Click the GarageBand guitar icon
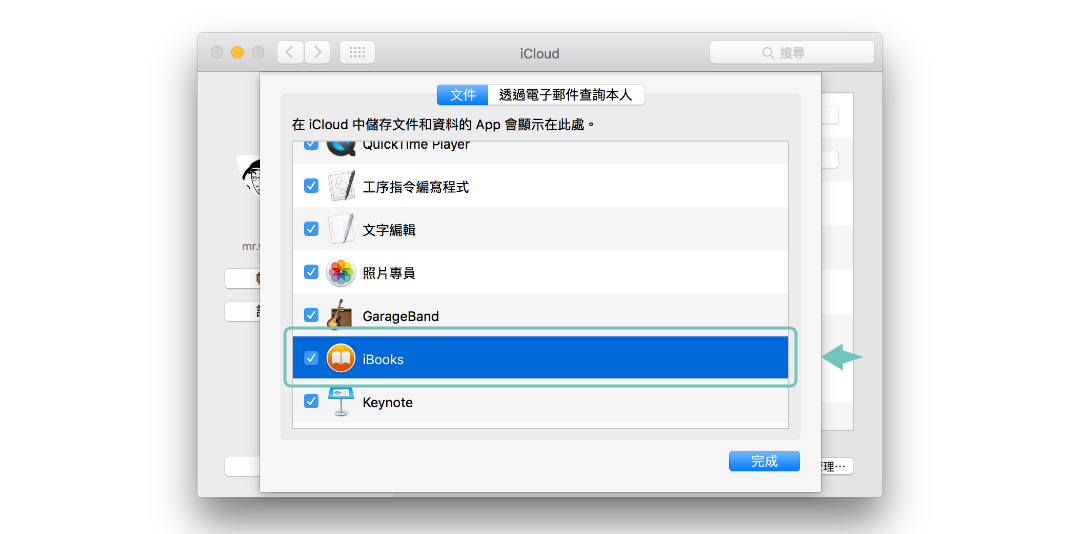1080x534 pixels. coord(341,316)
